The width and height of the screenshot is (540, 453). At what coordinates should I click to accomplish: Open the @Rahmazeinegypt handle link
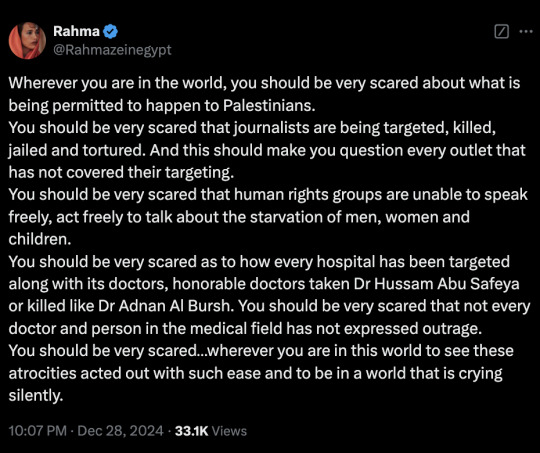pos(112,50)
